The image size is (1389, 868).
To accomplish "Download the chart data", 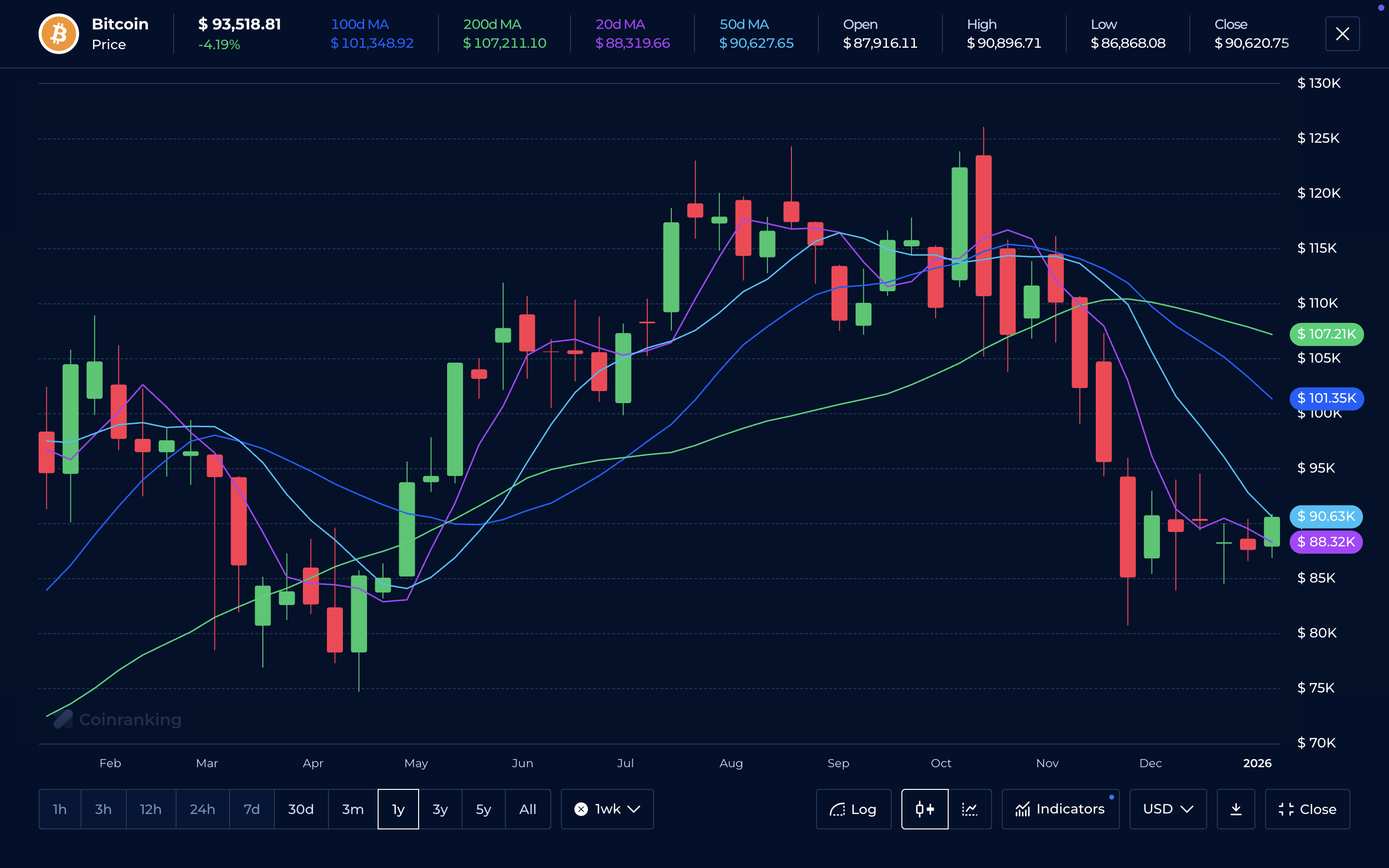I will pyautogui.click(x=1236, y=809).
